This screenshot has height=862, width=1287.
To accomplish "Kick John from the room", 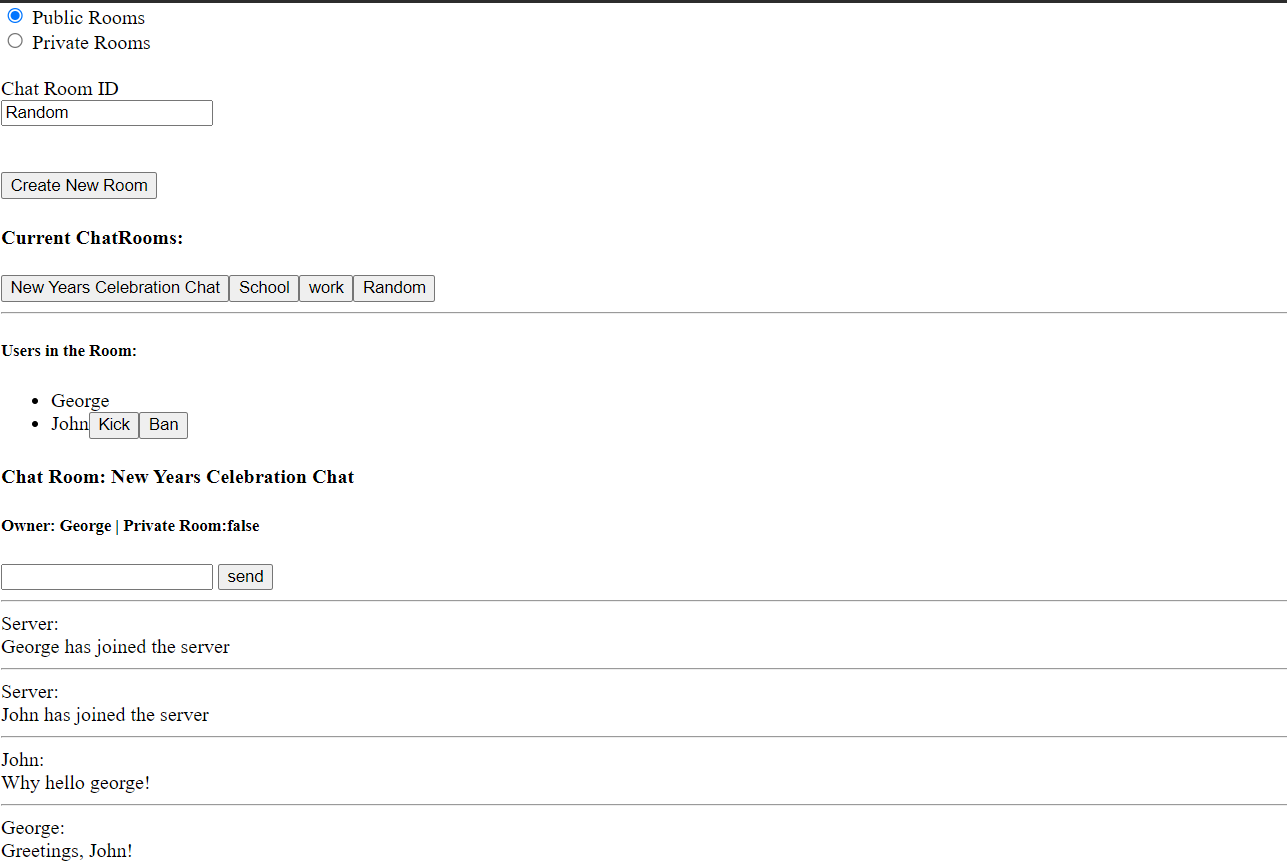I will click(114, 425).
